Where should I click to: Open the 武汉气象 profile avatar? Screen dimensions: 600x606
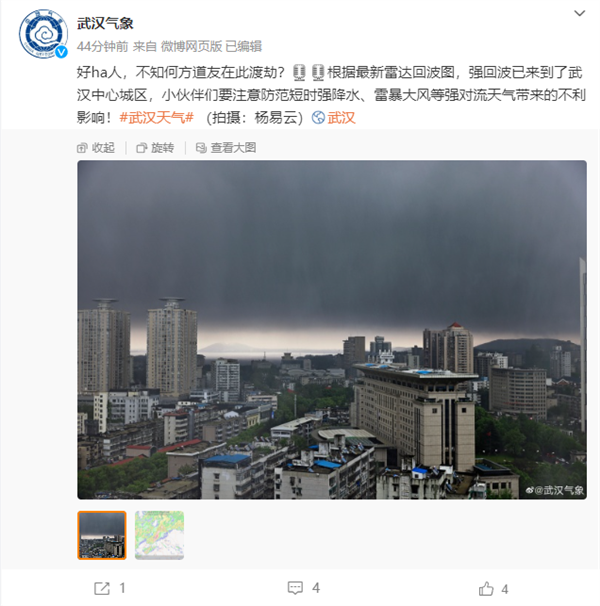[x=43, y=34]
